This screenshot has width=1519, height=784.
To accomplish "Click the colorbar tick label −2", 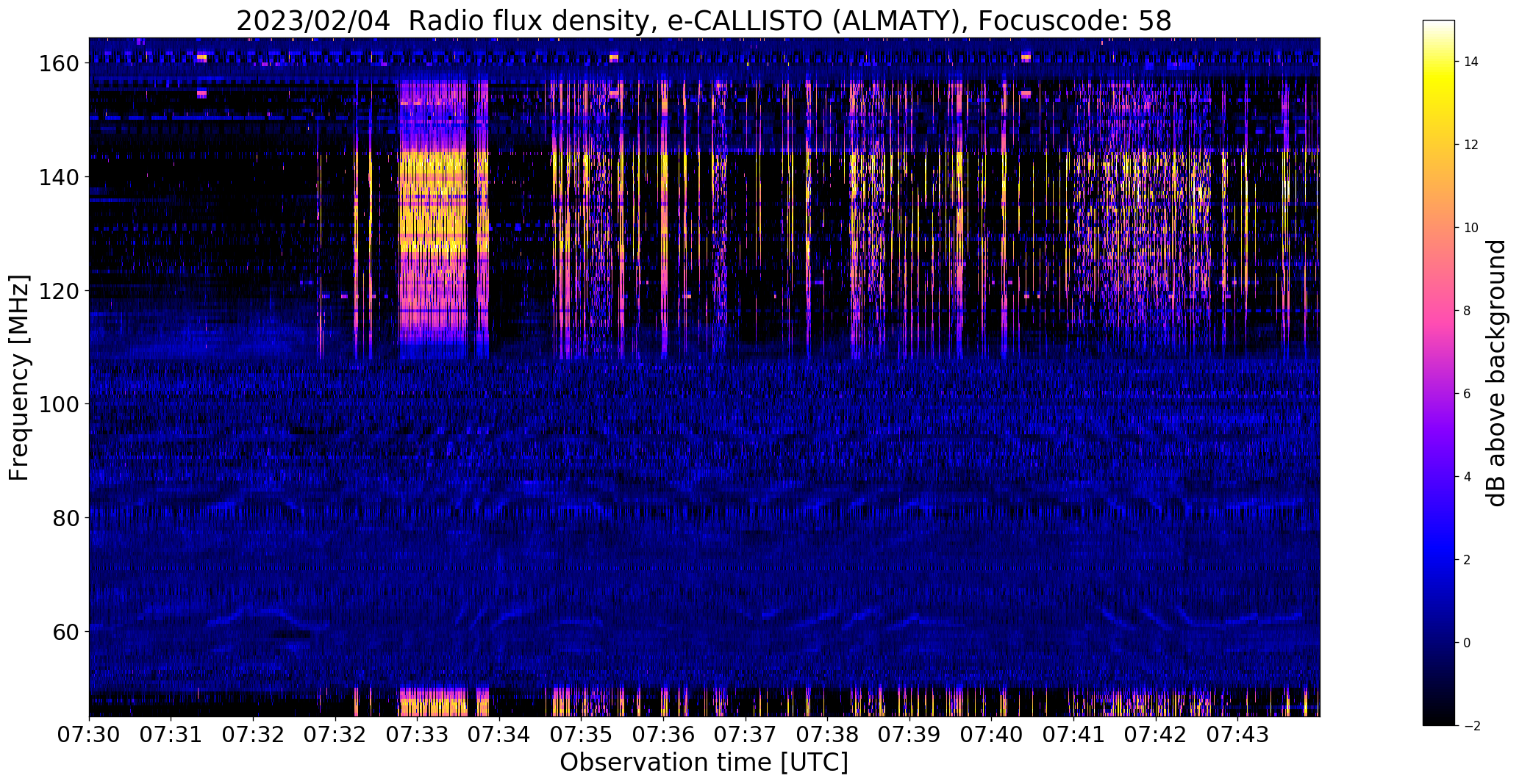I will (x=1471, y=727).
